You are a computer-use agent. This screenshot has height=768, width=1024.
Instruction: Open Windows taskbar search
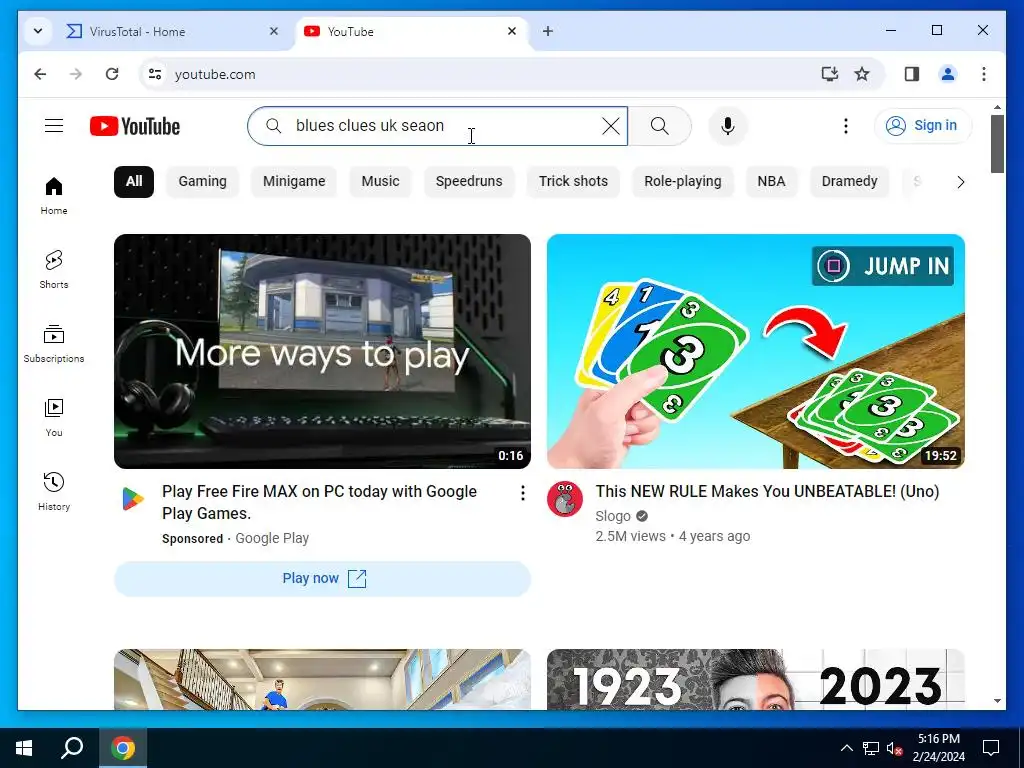72,748
